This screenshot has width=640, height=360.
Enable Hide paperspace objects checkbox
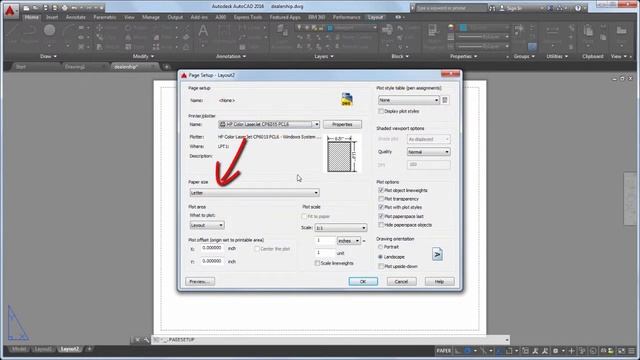pyautogui.click(x=381, y=225)
